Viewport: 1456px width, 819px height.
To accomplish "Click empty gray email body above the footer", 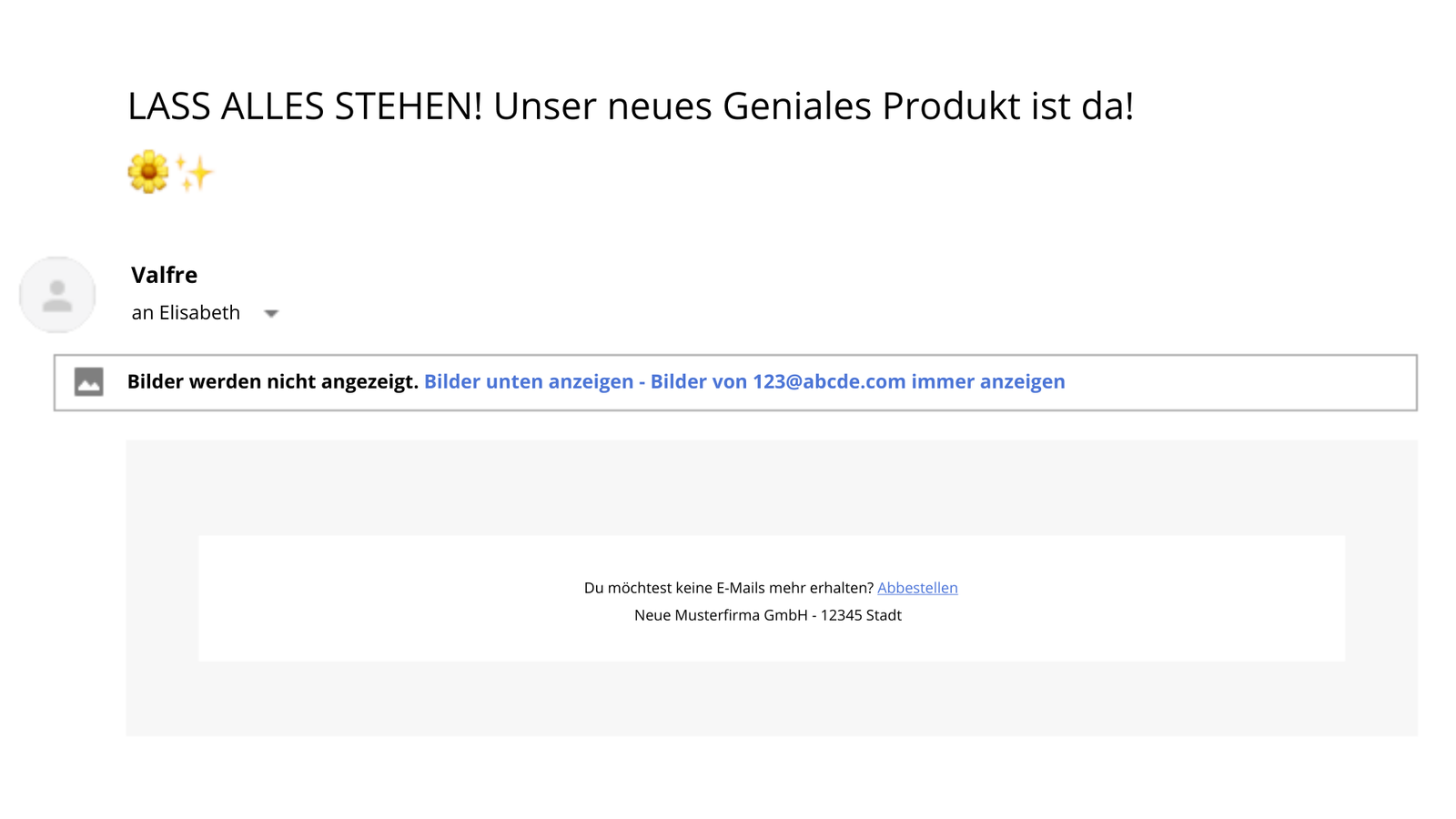I will coord(771,487).
